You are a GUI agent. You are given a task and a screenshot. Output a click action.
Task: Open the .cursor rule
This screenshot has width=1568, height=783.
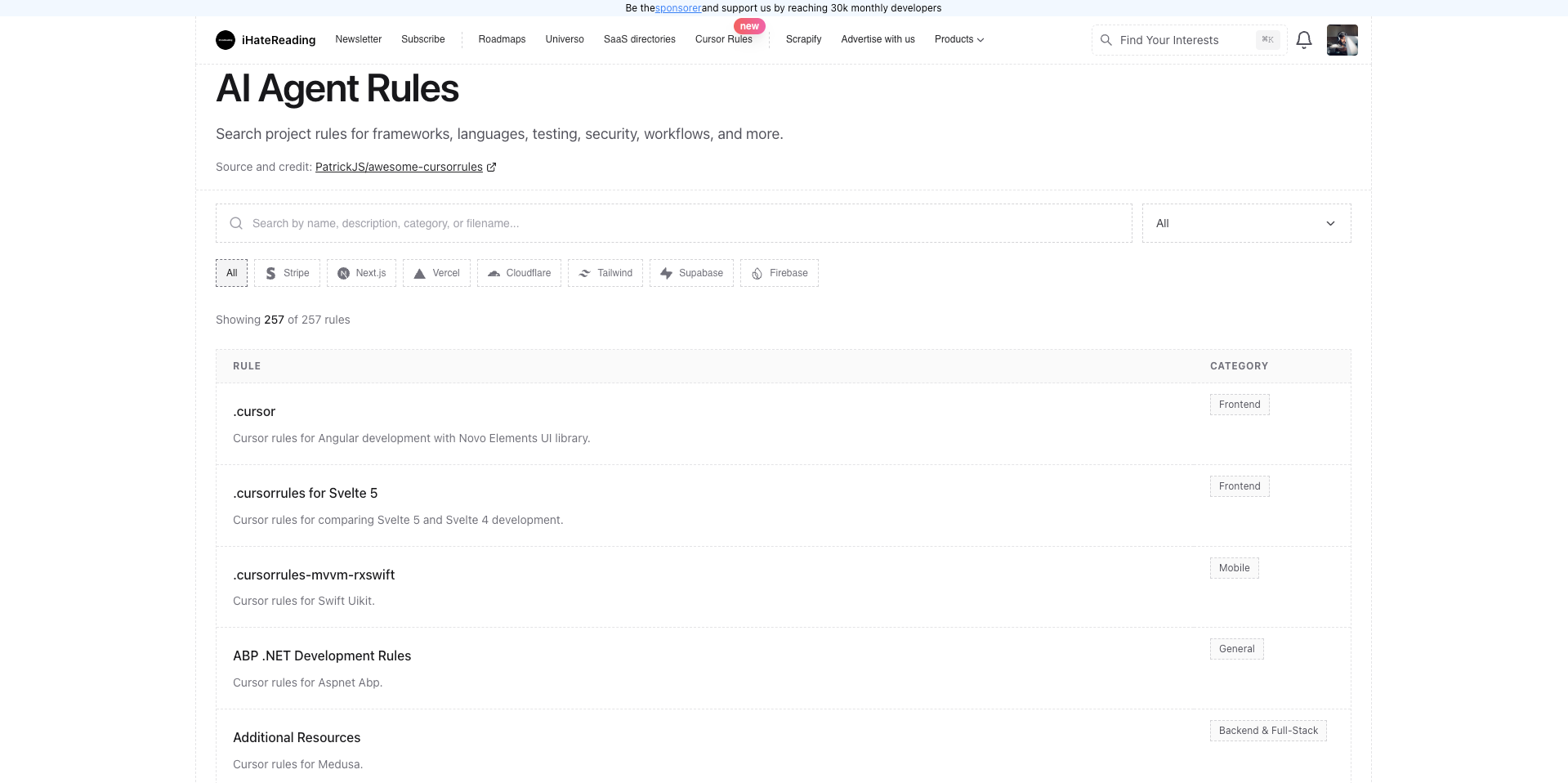pos(254,411)
